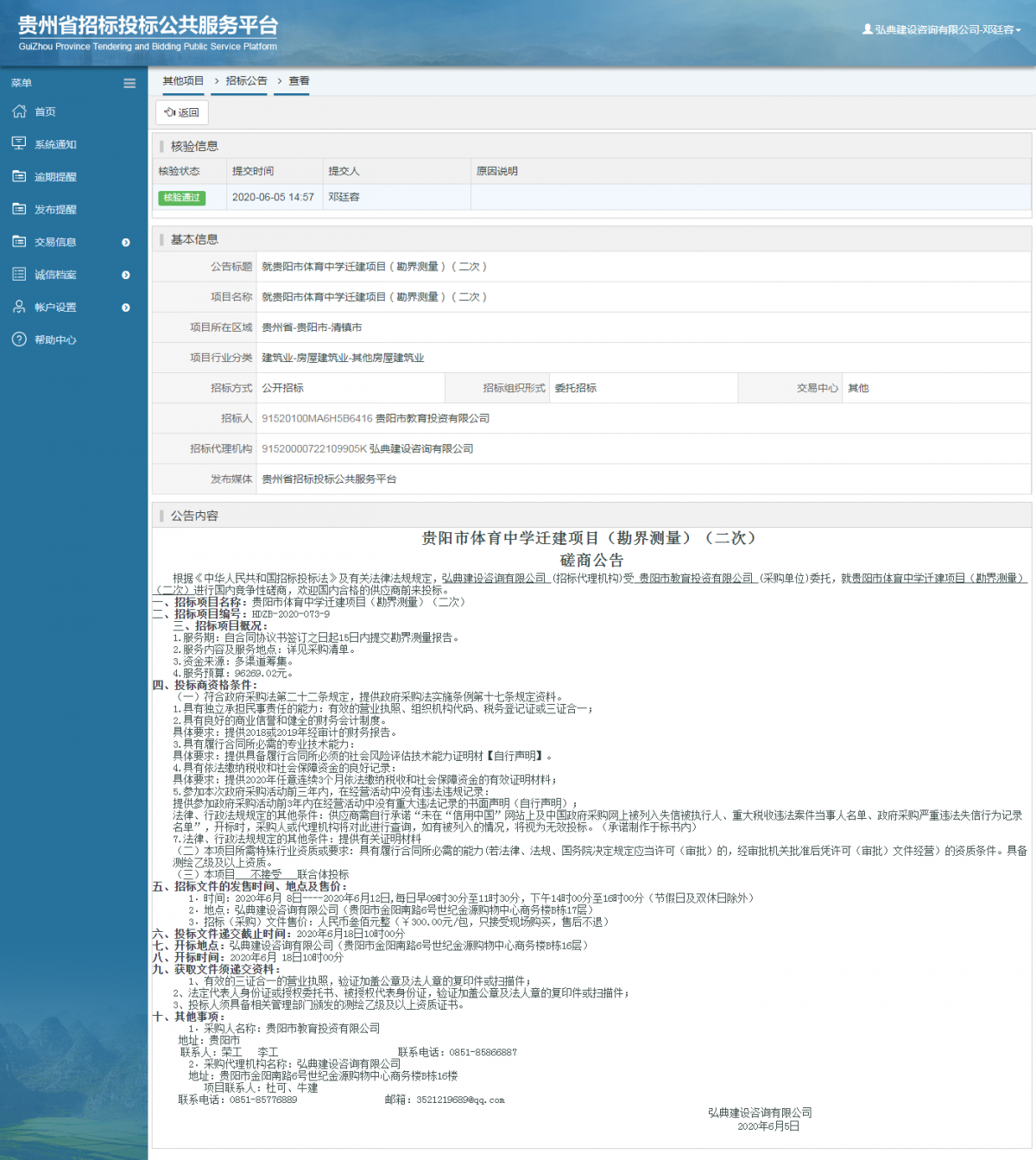Select the 招标公告 breadcrumb tab
The image size is (1036, 1160).
(246, 81)
